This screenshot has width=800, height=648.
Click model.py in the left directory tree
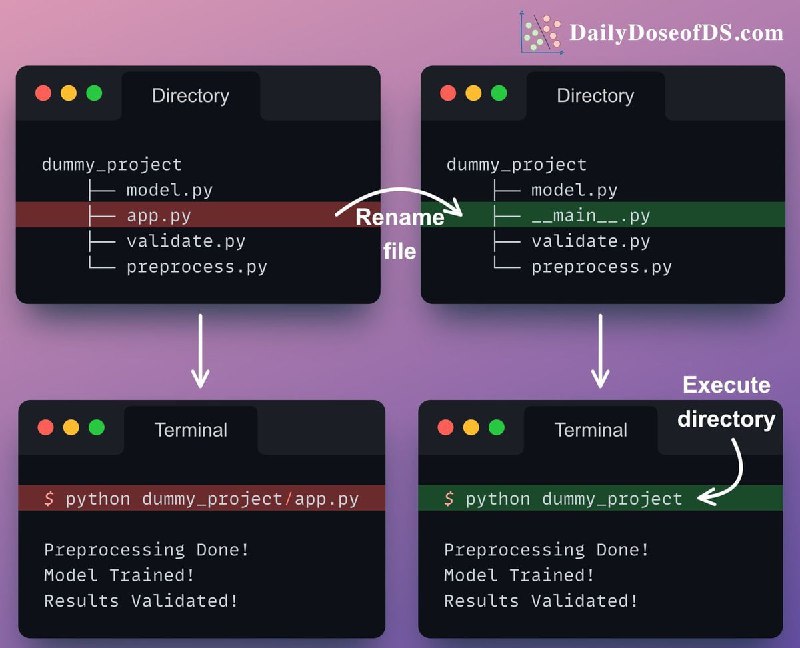[169, 190]
